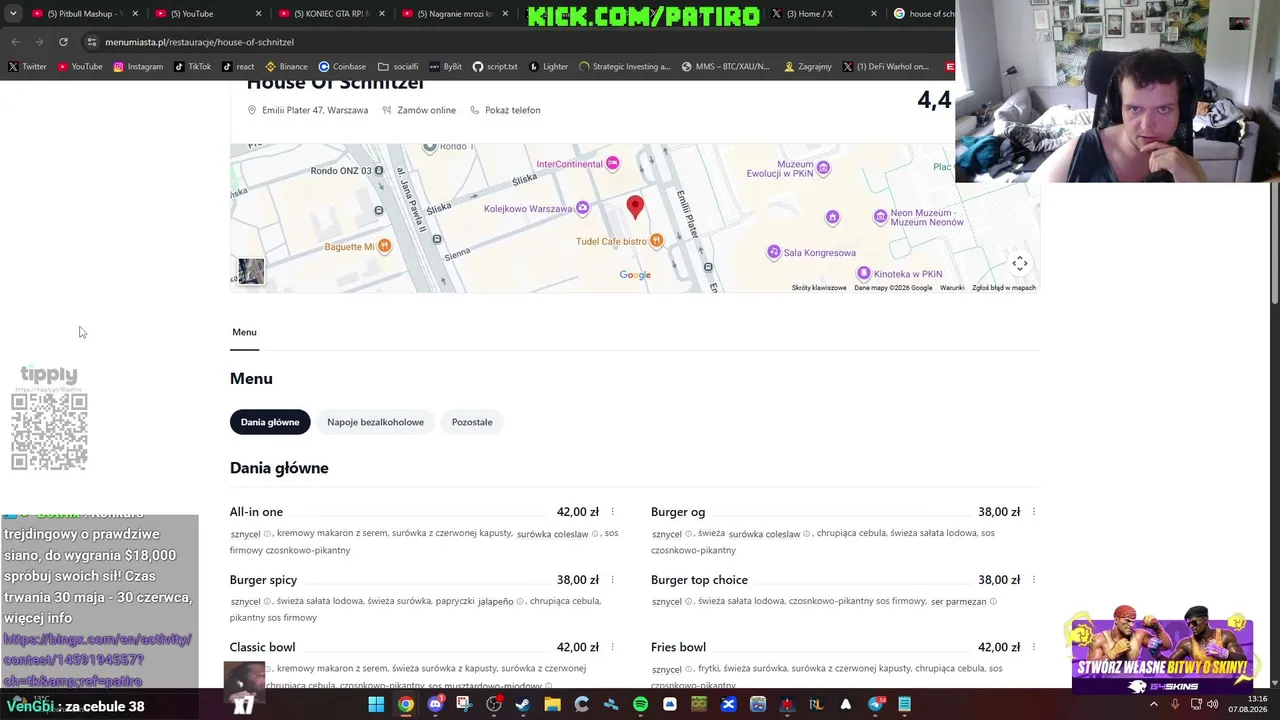The width and height of the screenshot is (1280, 720).
Task: Open the Twitter bookmark
Action: 27,67
